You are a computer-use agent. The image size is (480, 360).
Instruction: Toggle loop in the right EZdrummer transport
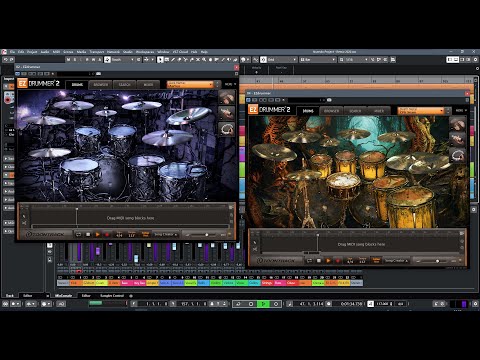tap(309, 261)
